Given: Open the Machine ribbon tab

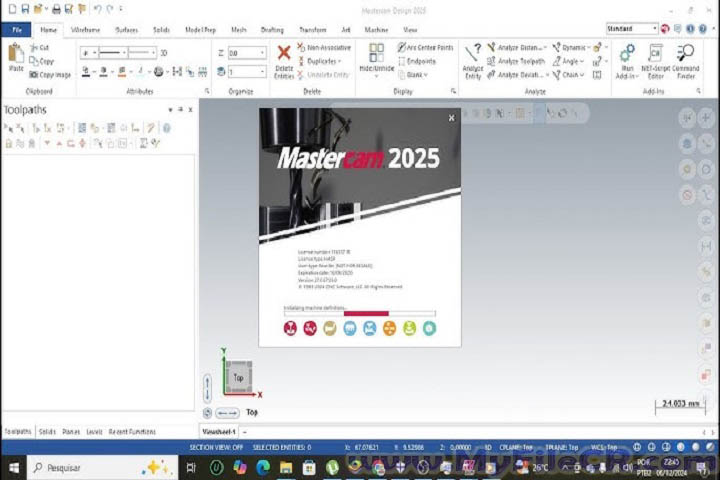Looking at the screenshot, I should pos(376,30).
